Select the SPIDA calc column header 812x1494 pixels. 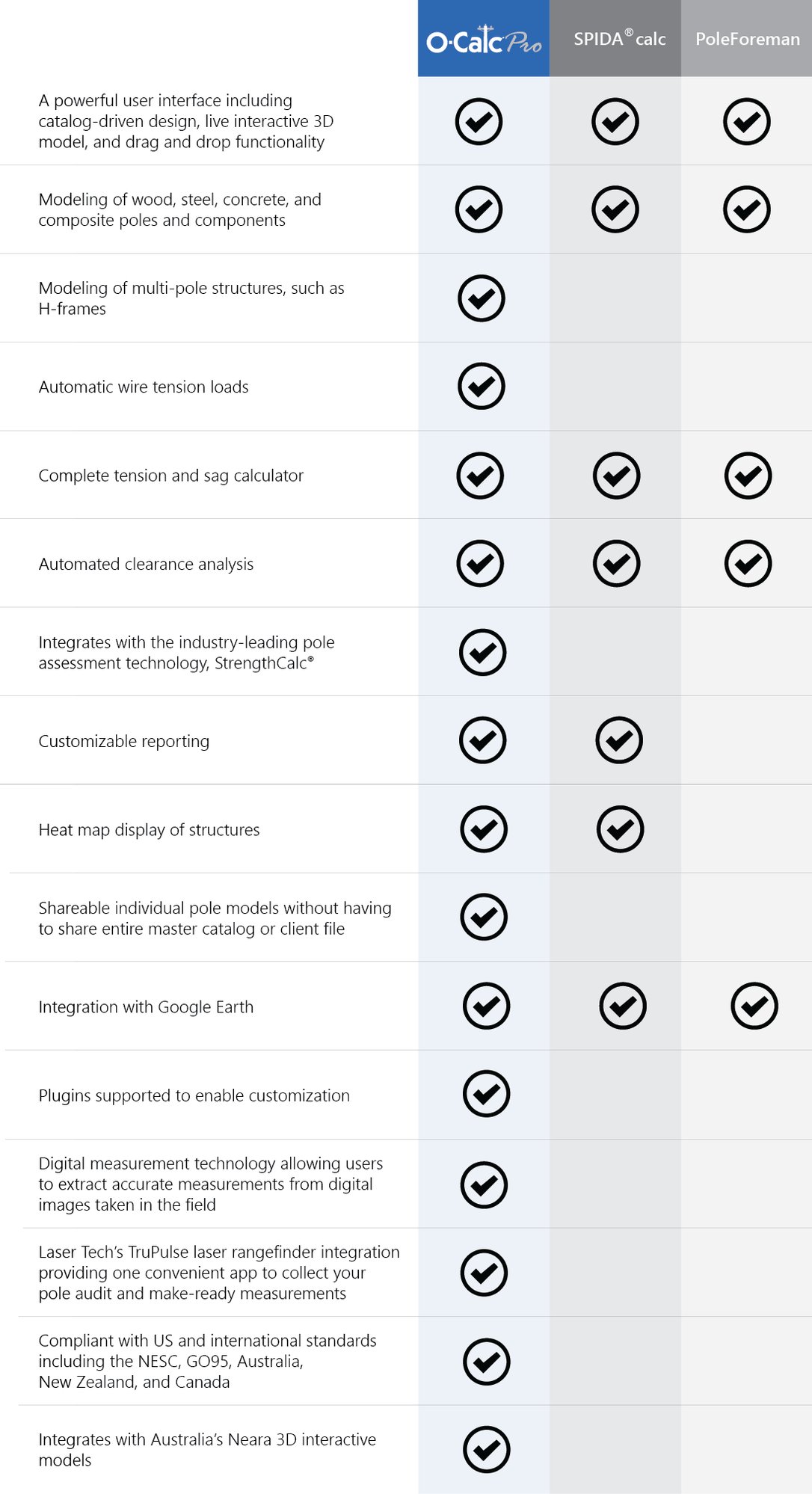click(618, 39)
